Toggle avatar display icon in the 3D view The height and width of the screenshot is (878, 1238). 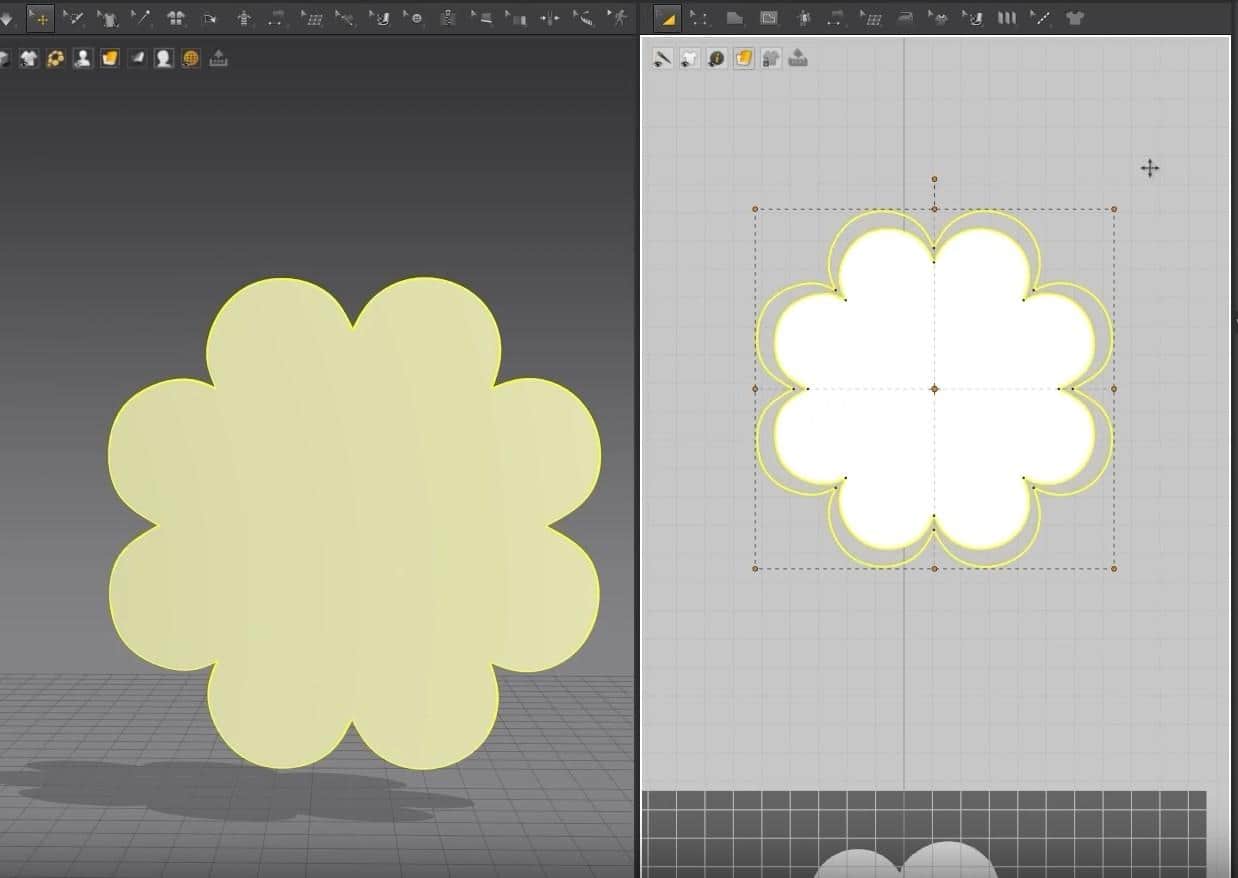82,58
